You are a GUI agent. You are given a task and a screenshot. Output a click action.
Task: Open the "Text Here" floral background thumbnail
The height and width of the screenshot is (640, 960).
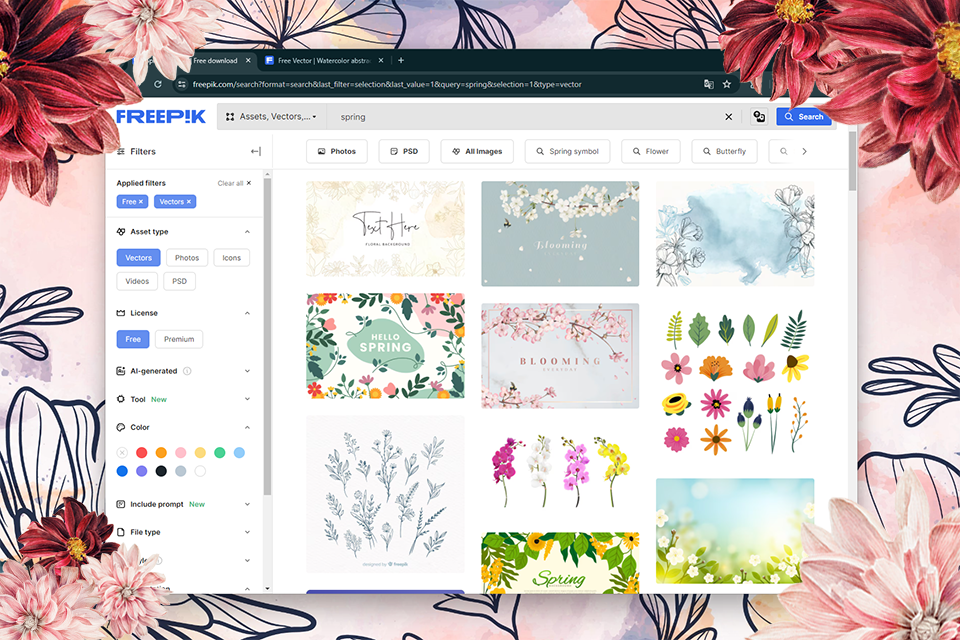coord(385,229)
